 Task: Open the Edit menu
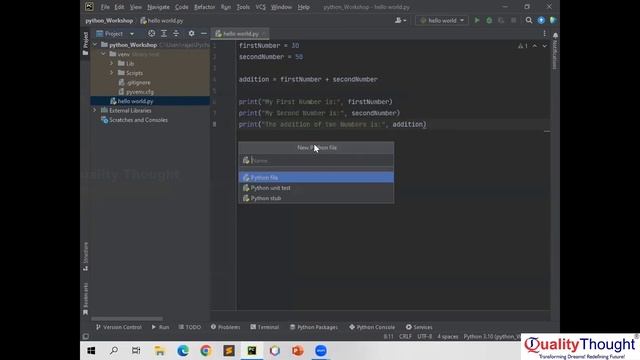pos(119,7)
